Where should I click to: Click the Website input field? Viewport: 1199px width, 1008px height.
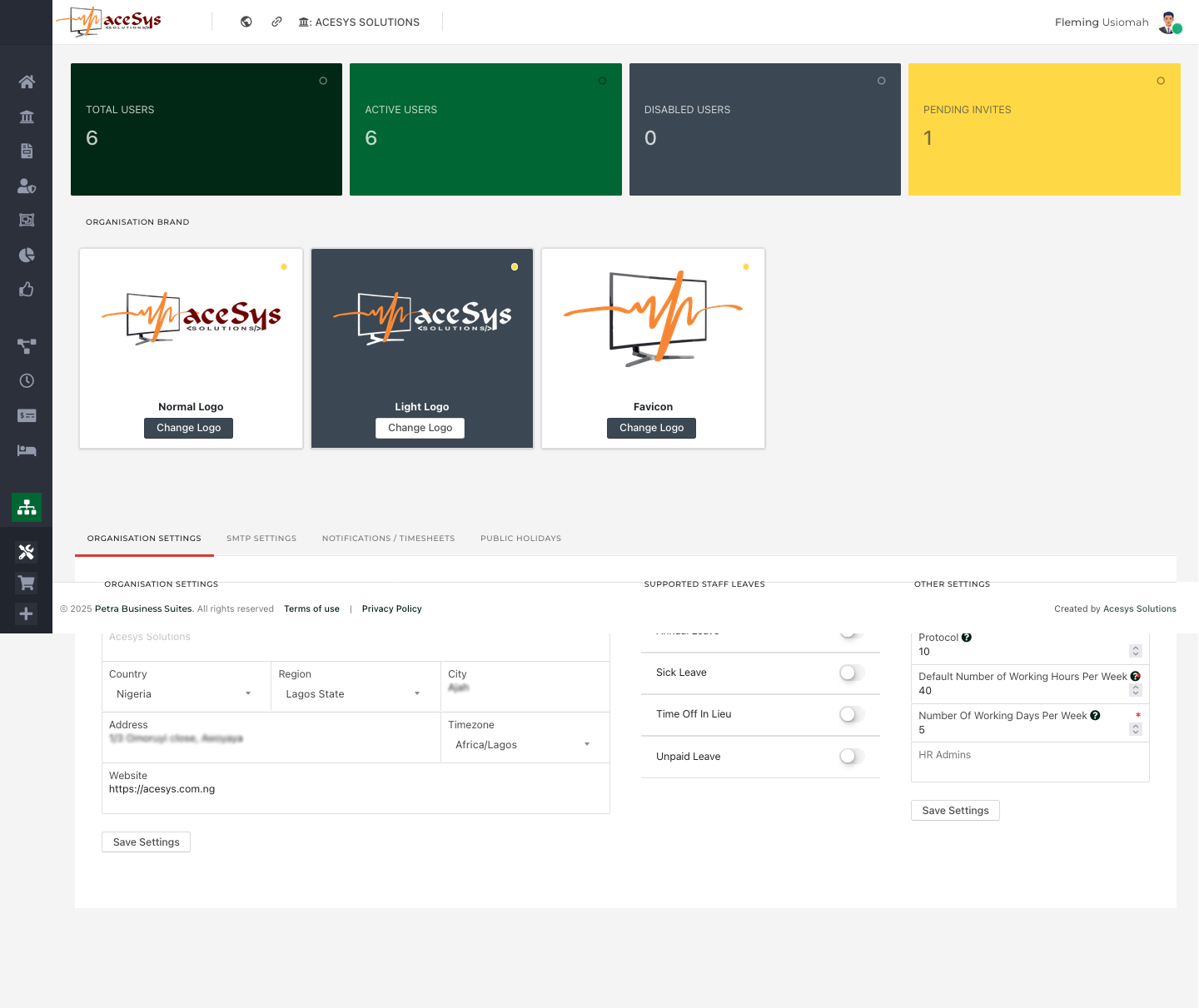pyautogui.click(x=355, y=789)
